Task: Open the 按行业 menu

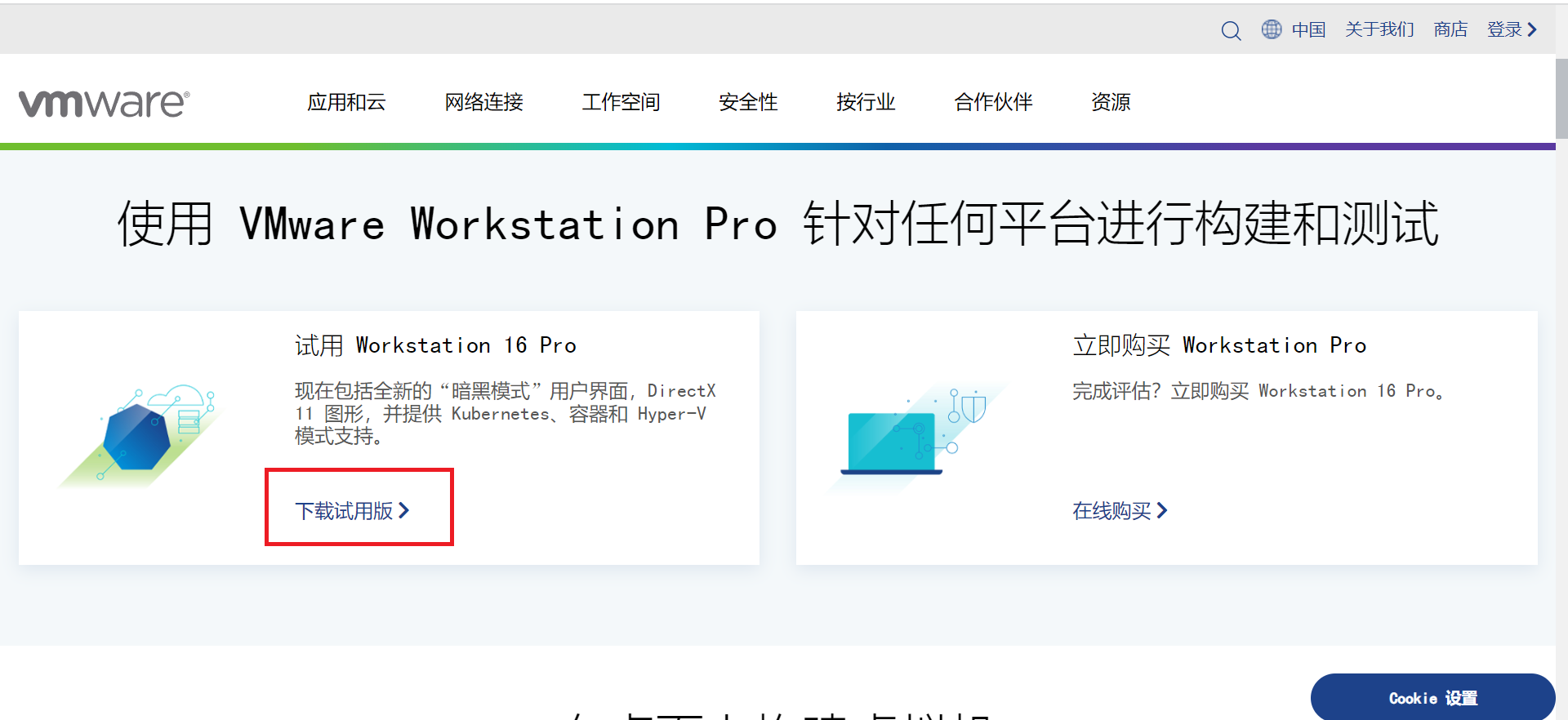Action: click(866, 102)
